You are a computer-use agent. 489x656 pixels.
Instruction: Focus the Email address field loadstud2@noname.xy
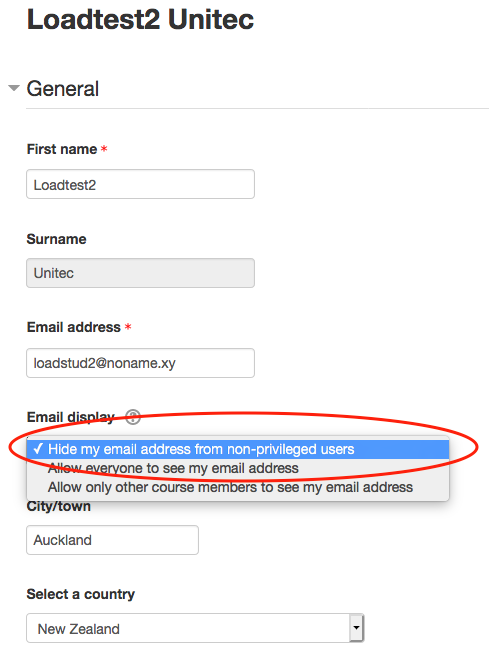(140, 363)
